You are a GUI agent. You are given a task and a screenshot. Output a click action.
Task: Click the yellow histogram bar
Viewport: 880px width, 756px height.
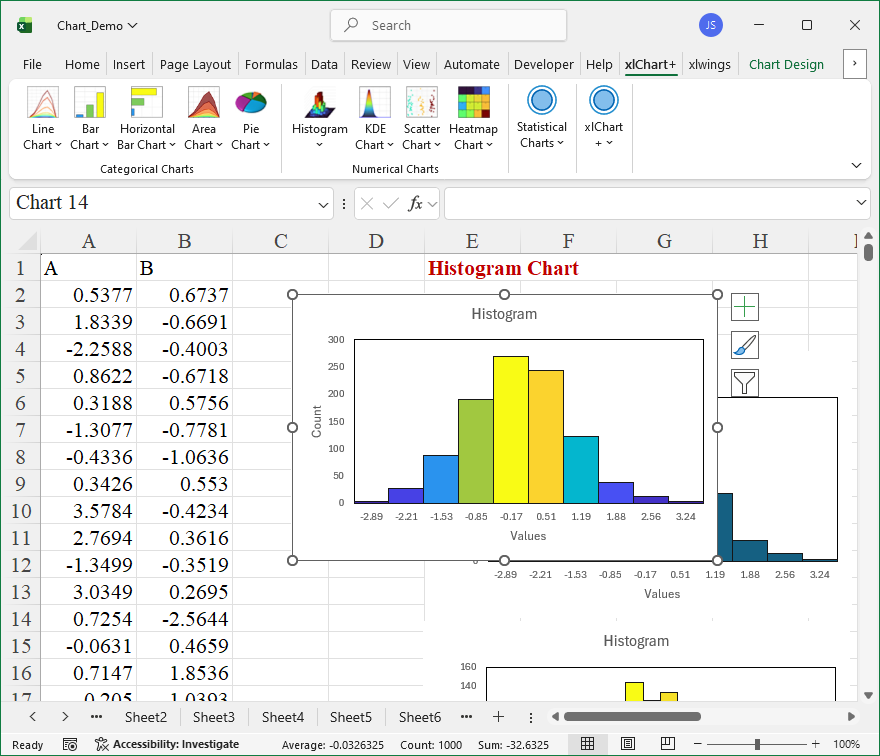(510, 430)
